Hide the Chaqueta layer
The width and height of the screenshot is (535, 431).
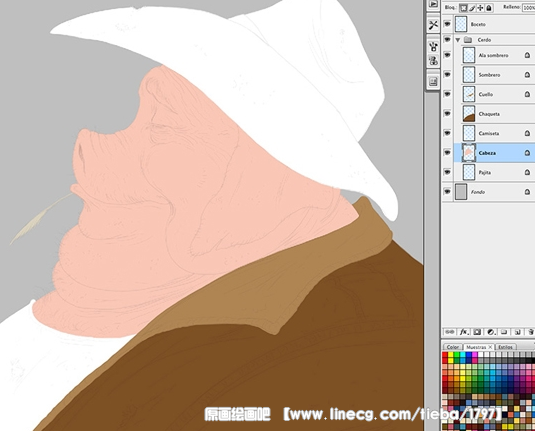pyautogui.click(x=447, y=114)
